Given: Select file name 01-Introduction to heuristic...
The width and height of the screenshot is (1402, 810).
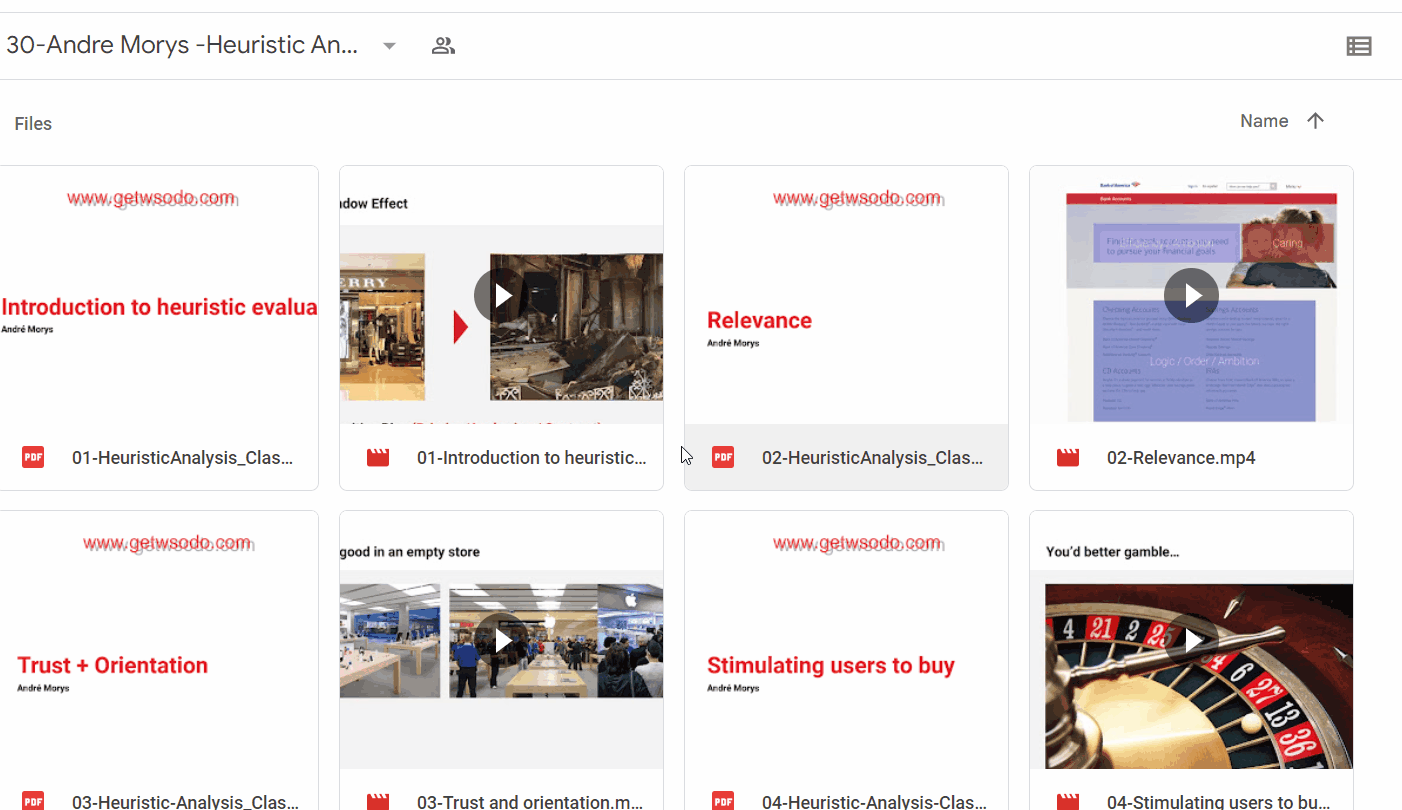Looking at the screenshot, I should tap(532, 458).
